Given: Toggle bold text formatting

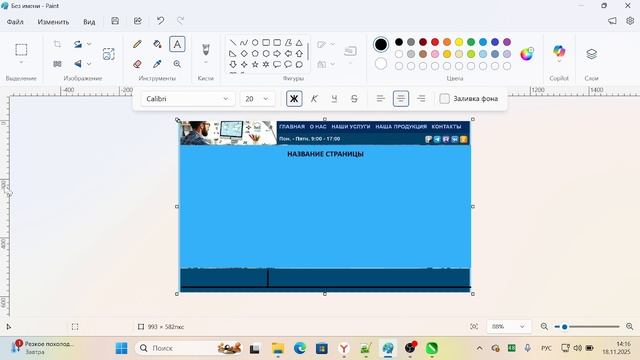Looking at the screenshot, I should (x=294, y=99).
